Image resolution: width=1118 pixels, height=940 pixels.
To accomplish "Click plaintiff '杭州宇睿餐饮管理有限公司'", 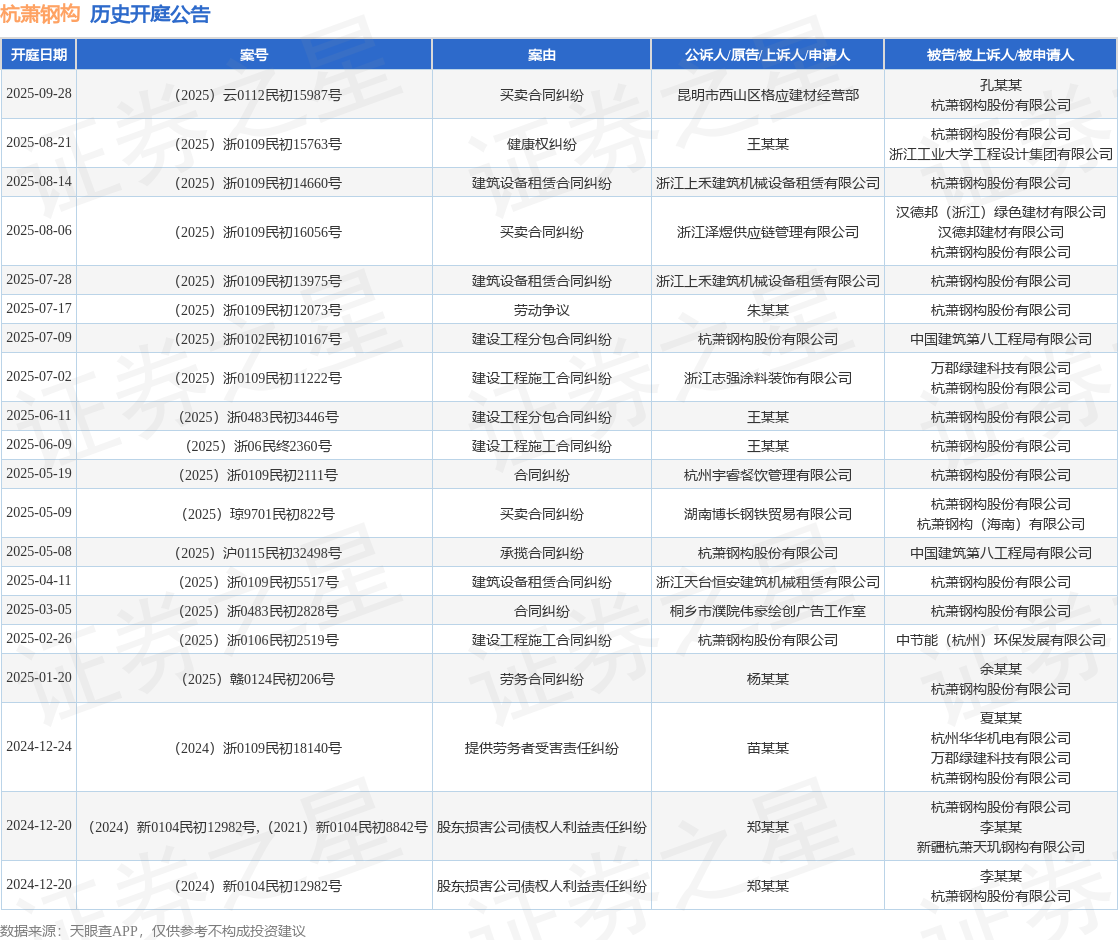I will point(768,475).
